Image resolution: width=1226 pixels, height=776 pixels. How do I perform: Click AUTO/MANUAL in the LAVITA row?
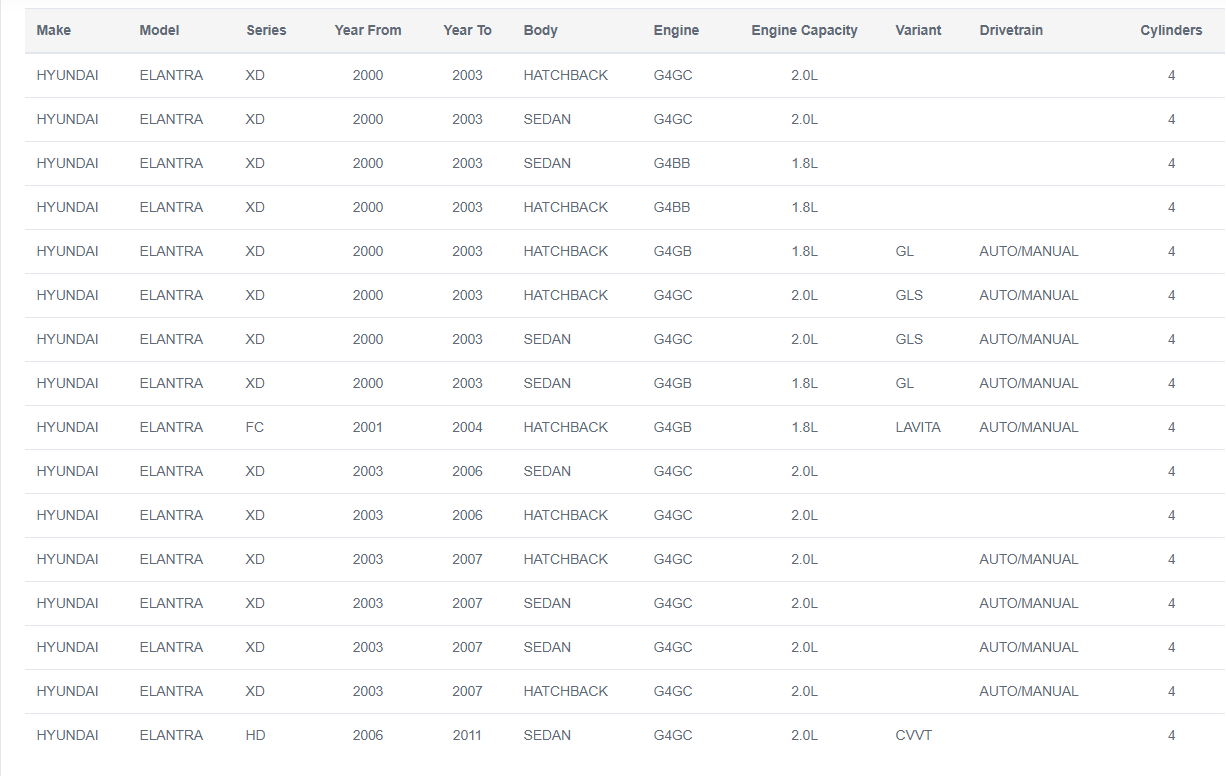click(x=1029, y=427)
